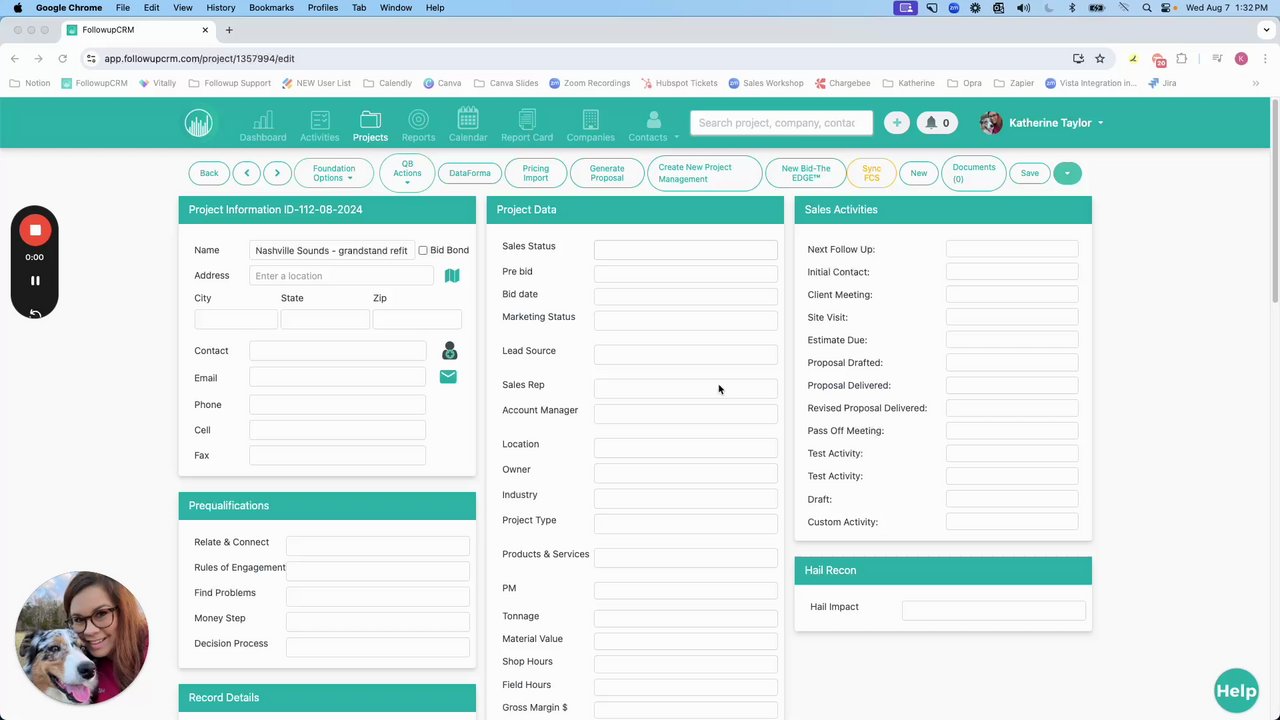Click the email envelope icon
The width and height of the screenshot is (1280, 720).
click(448, 377)
